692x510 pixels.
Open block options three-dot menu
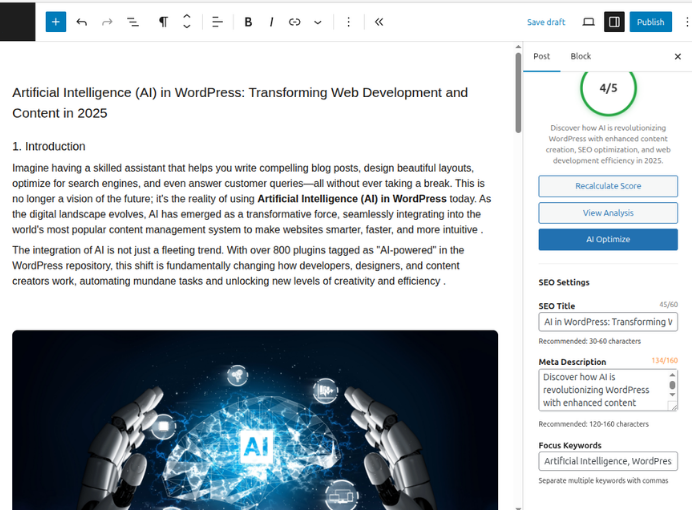pyautogui.click(x=349, y=22)
